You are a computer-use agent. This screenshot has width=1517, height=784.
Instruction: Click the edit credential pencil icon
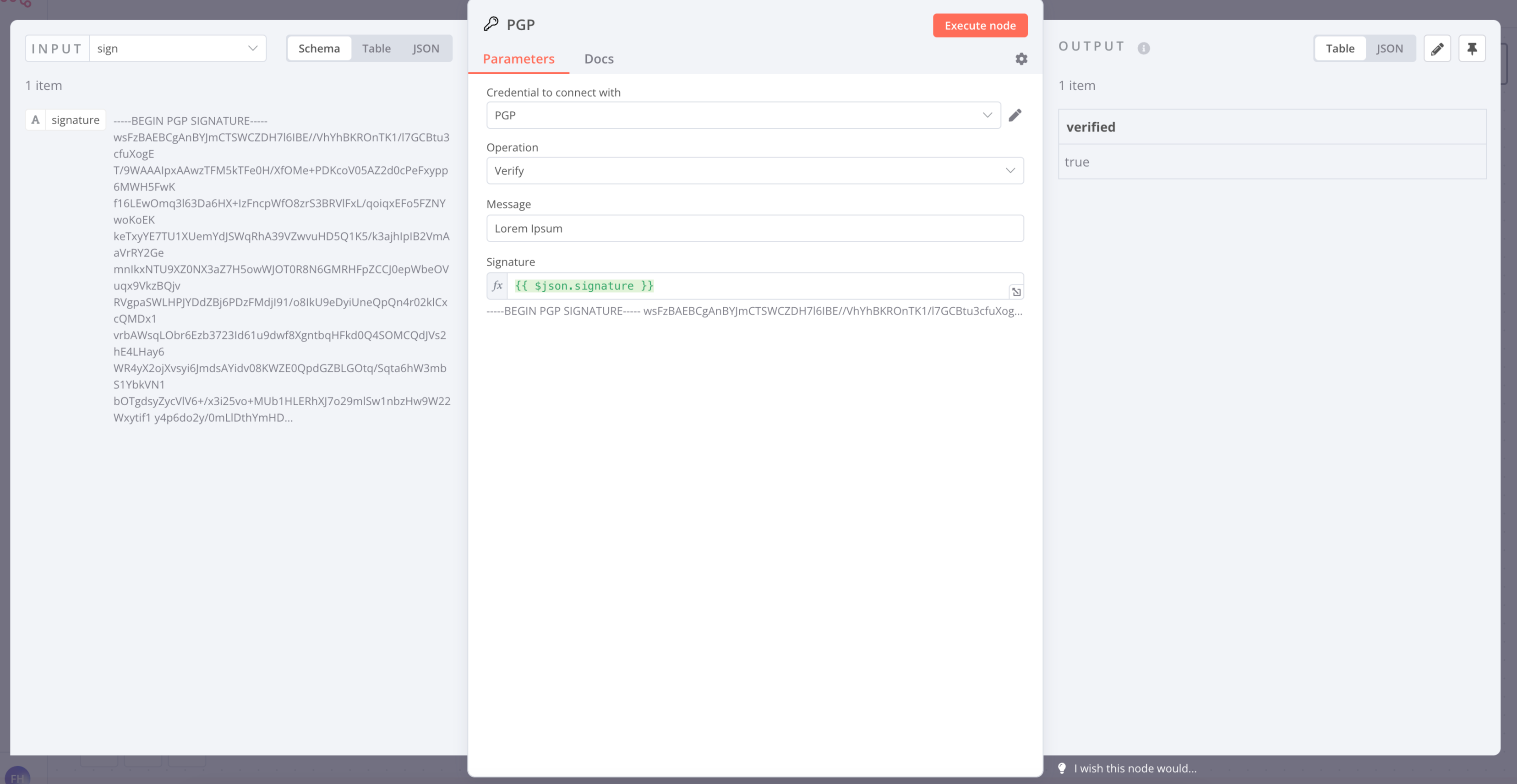(1015, 115)
